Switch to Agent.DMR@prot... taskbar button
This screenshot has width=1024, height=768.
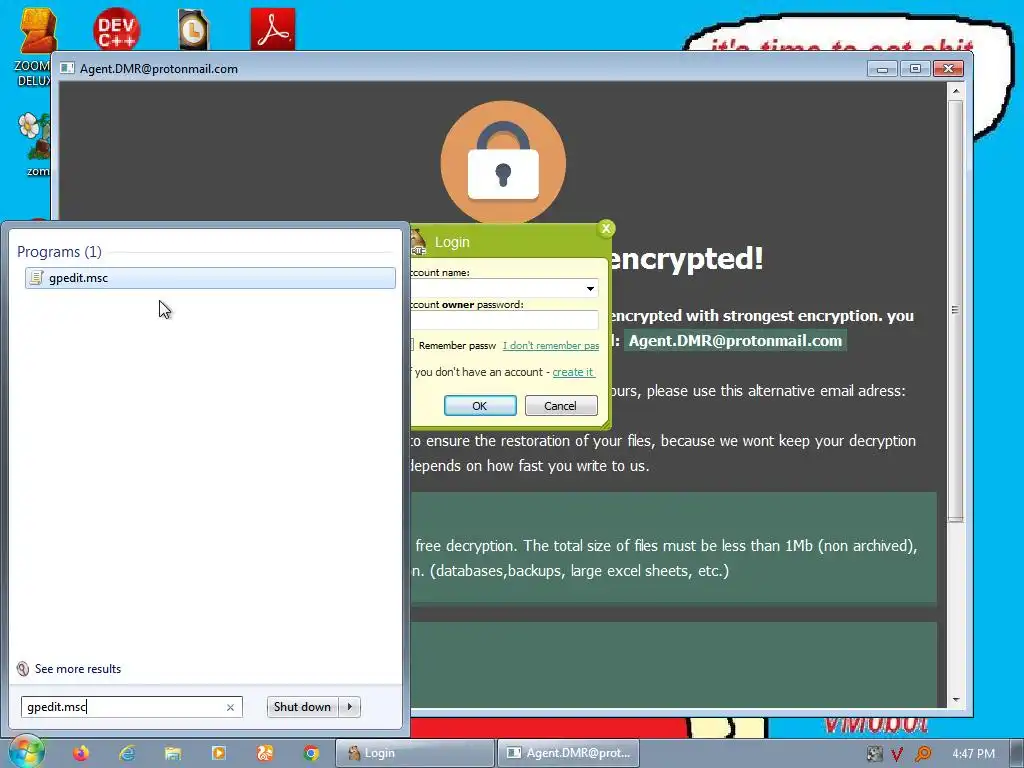point(568,753)
